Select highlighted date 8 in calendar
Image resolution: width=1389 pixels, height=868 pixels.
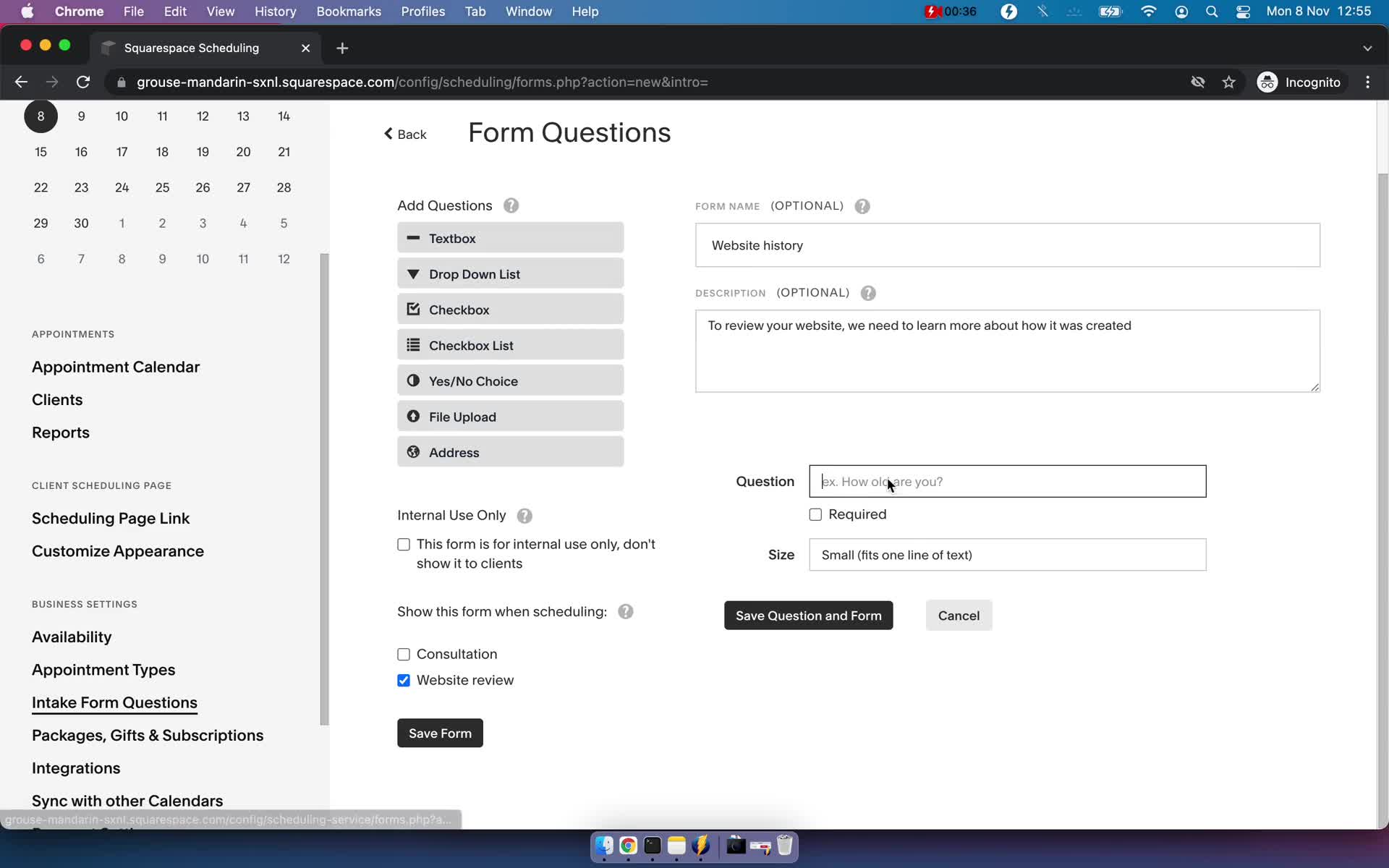pos(41,116)
